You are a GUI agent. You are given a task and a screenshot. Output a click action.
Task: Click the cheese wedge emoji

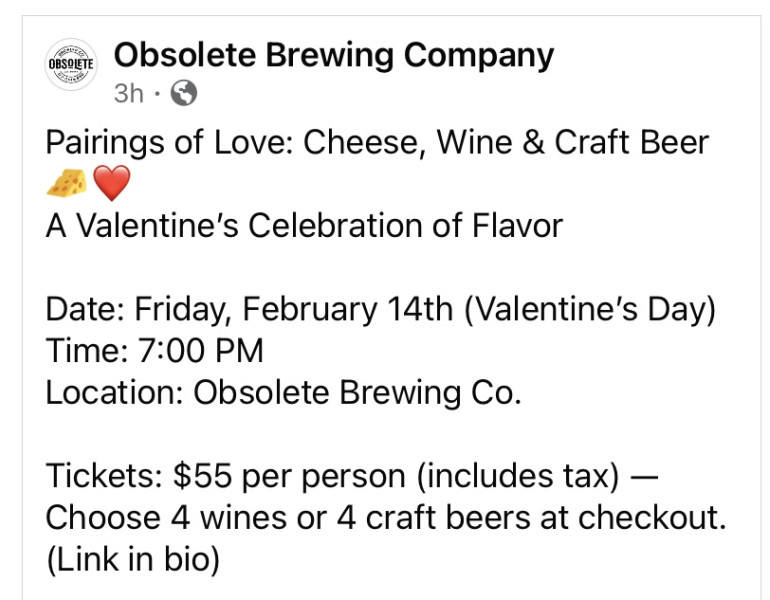[66, 183]
